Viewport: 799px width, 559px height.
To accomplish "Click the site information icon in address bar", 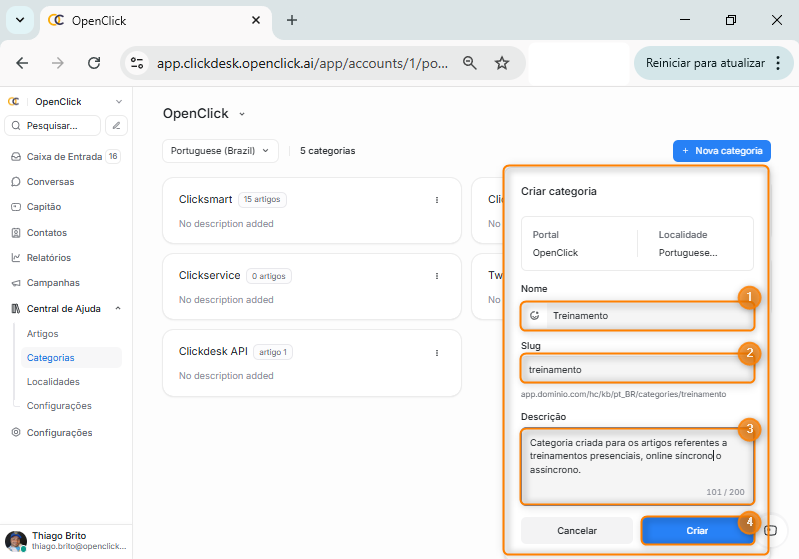I will point(137,63).
